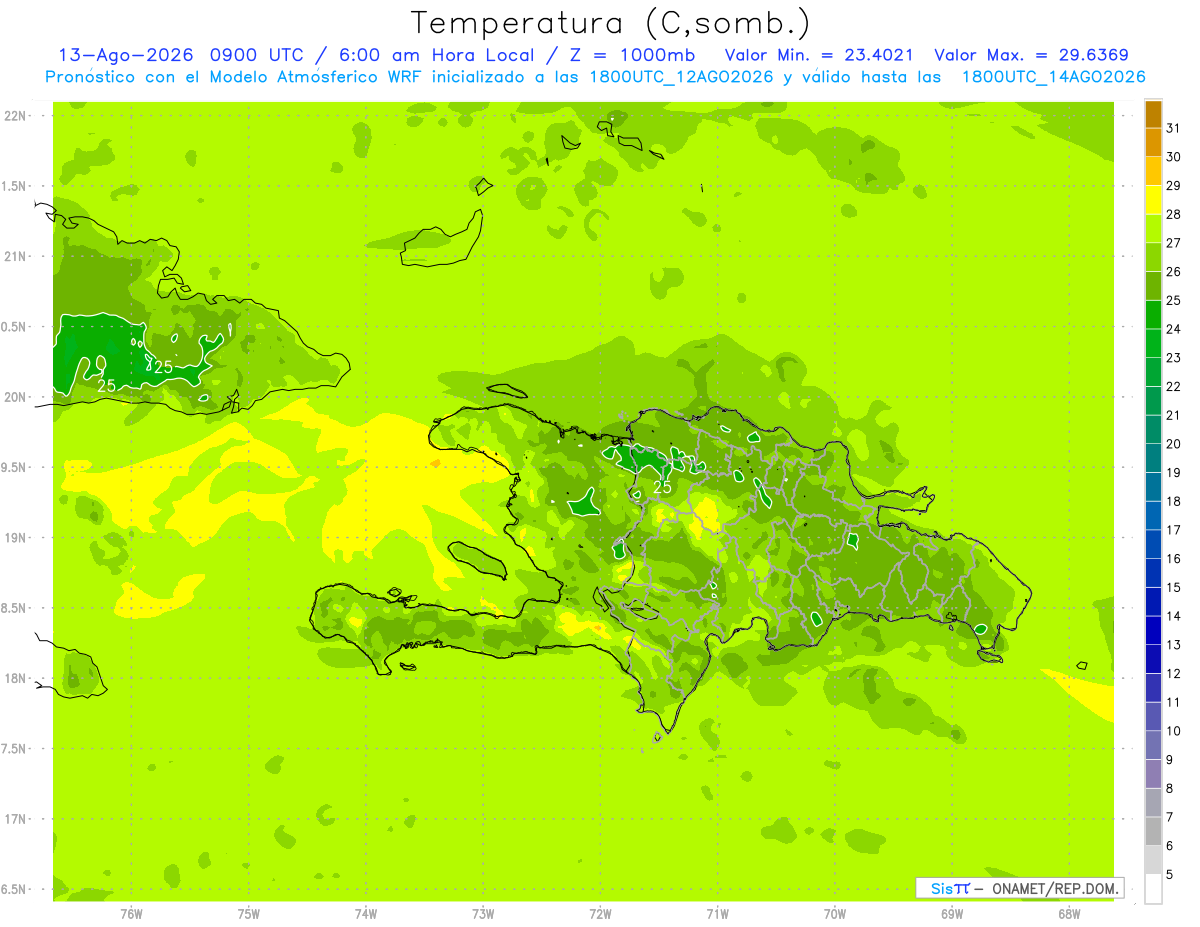Click the "74W" longitude label
The image size is (1200, 927).
366,912
